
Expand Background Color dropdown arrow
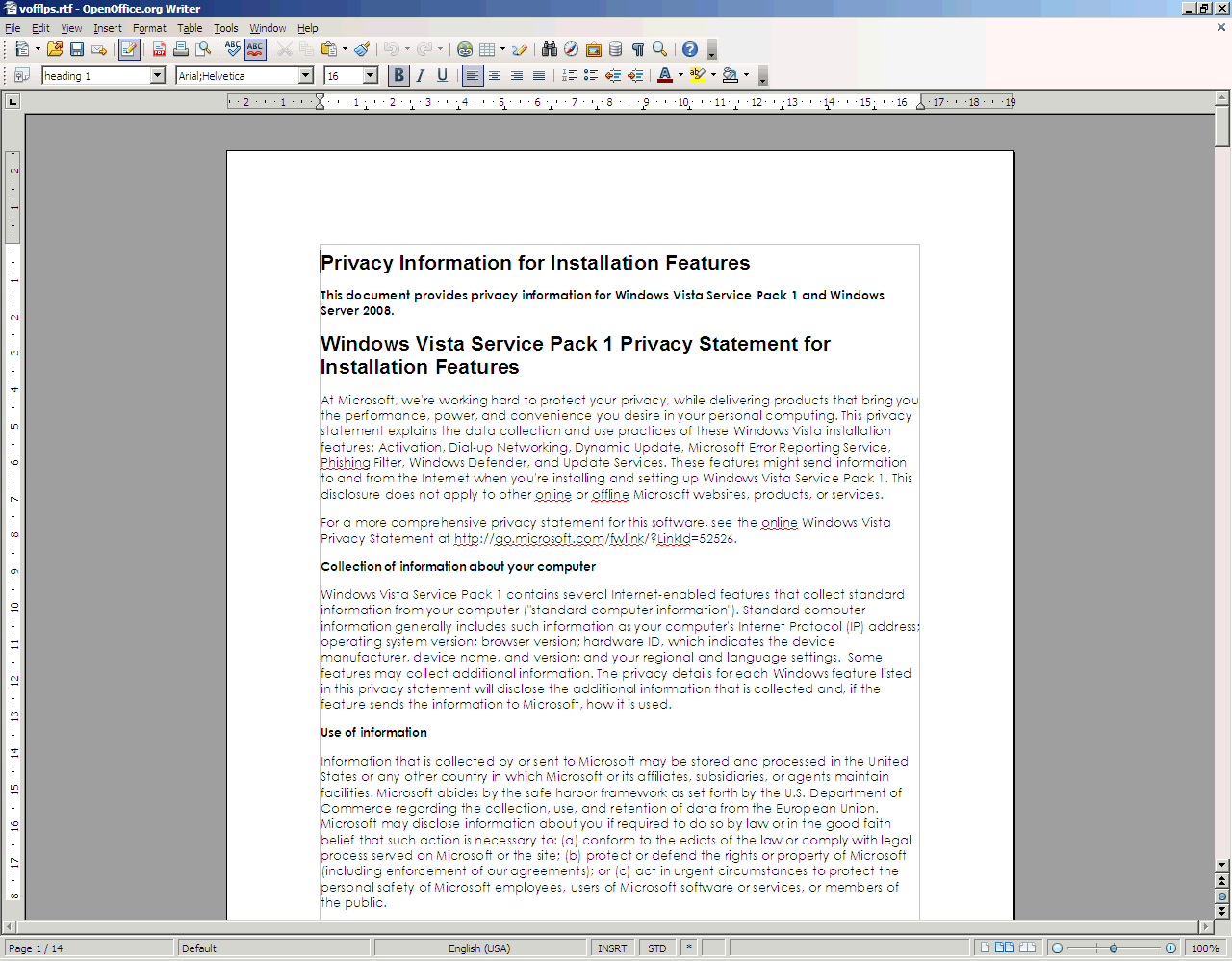click(746, 75)
